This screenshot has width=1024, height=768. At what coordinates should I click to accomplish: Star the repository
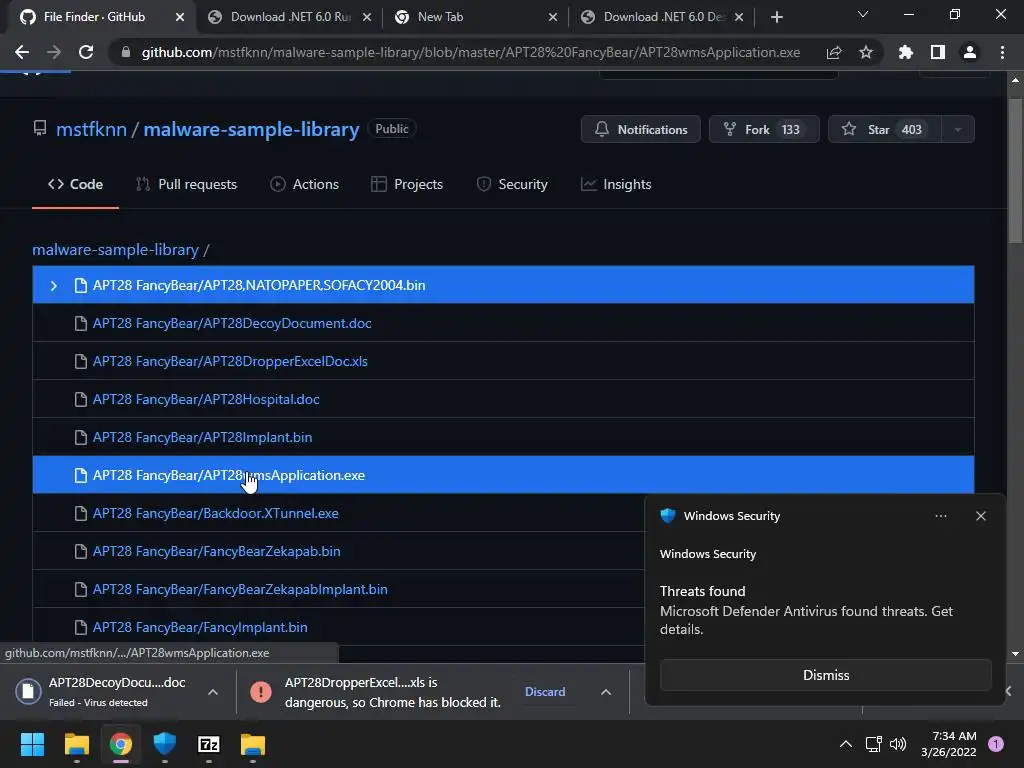(x=884, y=129)
